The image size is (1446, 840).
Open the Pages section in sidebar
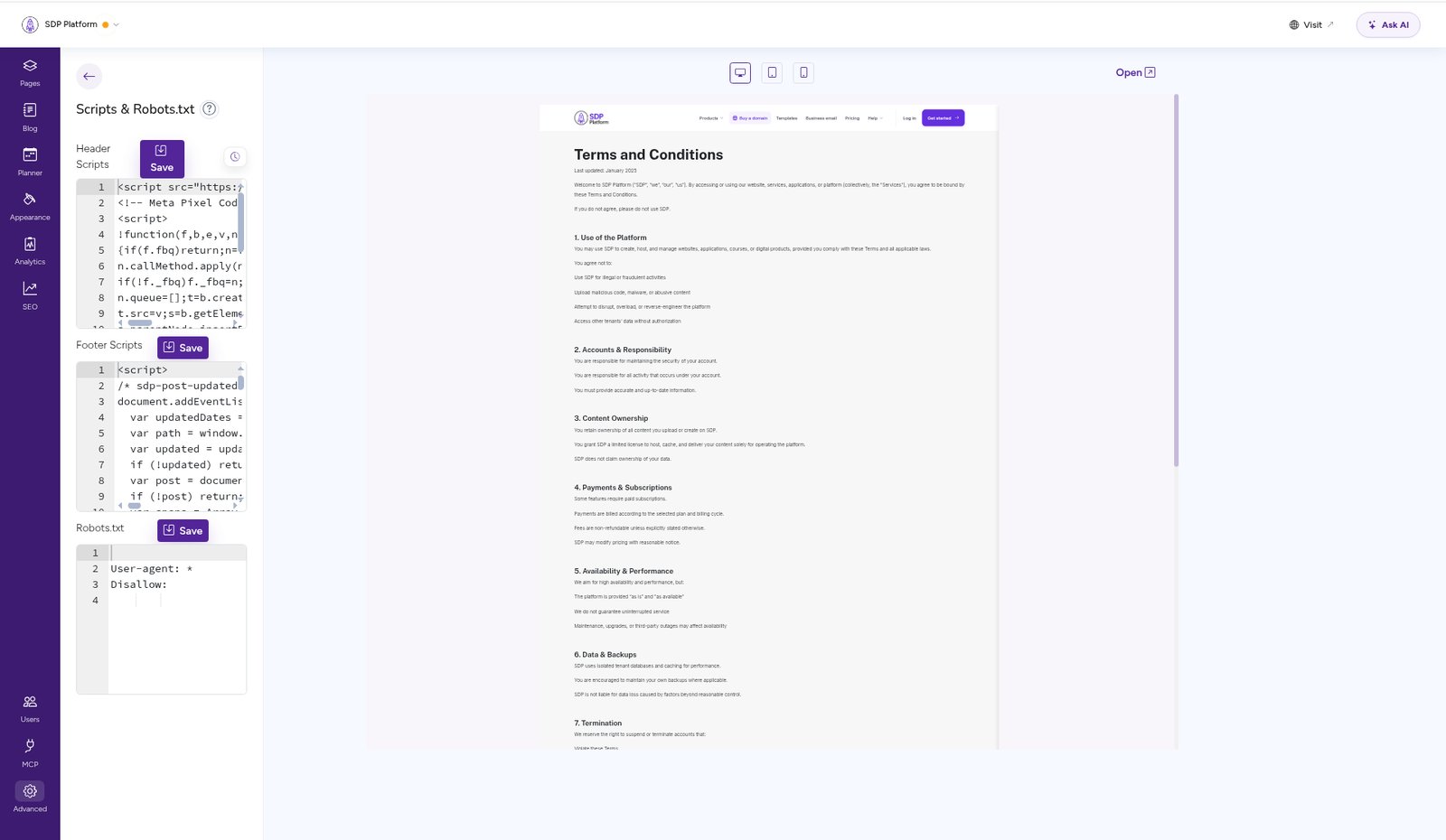[30, 73]
